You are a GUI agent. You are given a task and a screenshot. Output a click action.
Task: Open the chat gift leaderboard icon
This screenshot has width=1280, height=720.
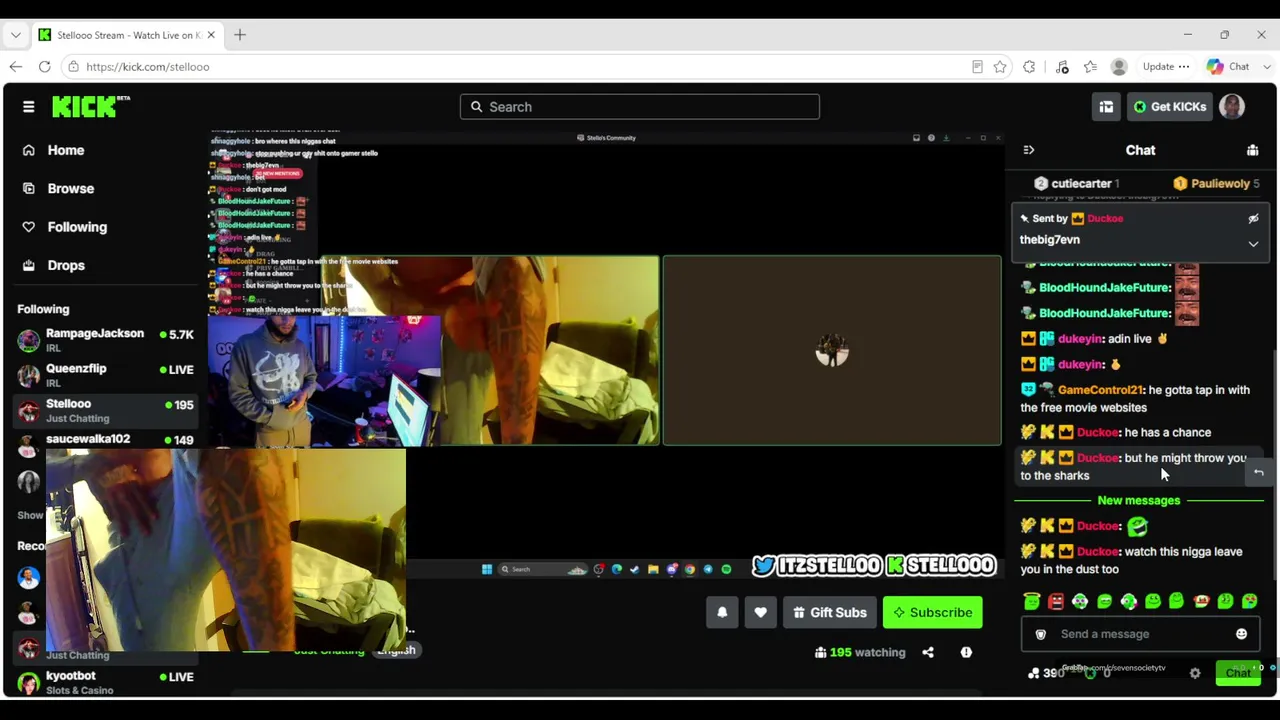[1252, 150]
